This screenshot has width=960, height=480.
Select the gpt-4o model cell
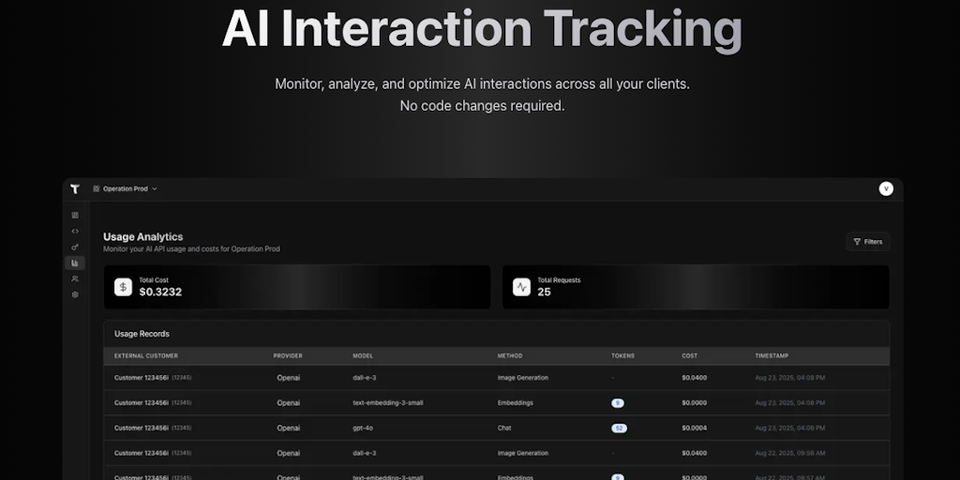tap(362, 429)
